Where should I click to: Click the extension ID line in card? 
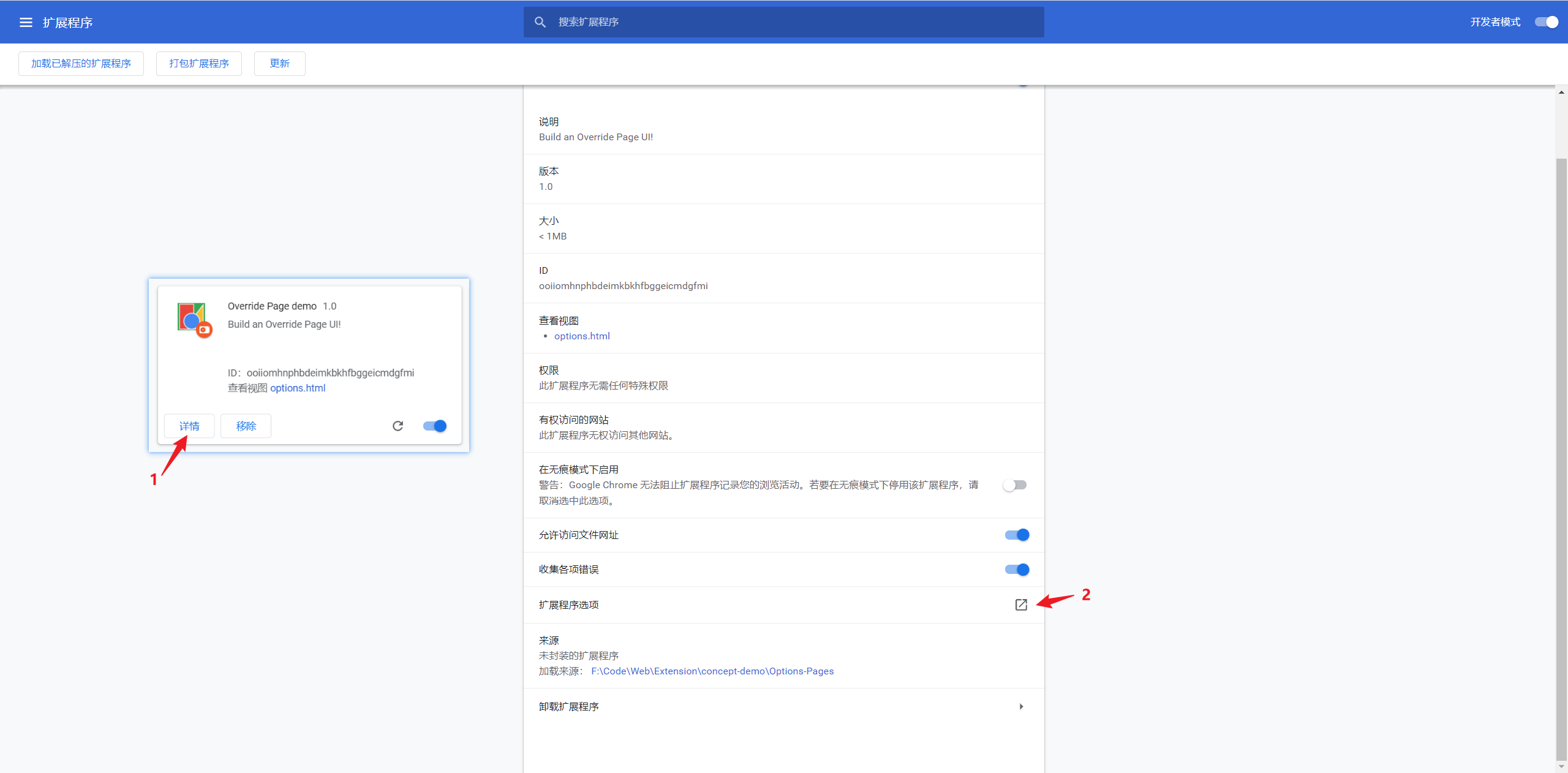point(321,372)
